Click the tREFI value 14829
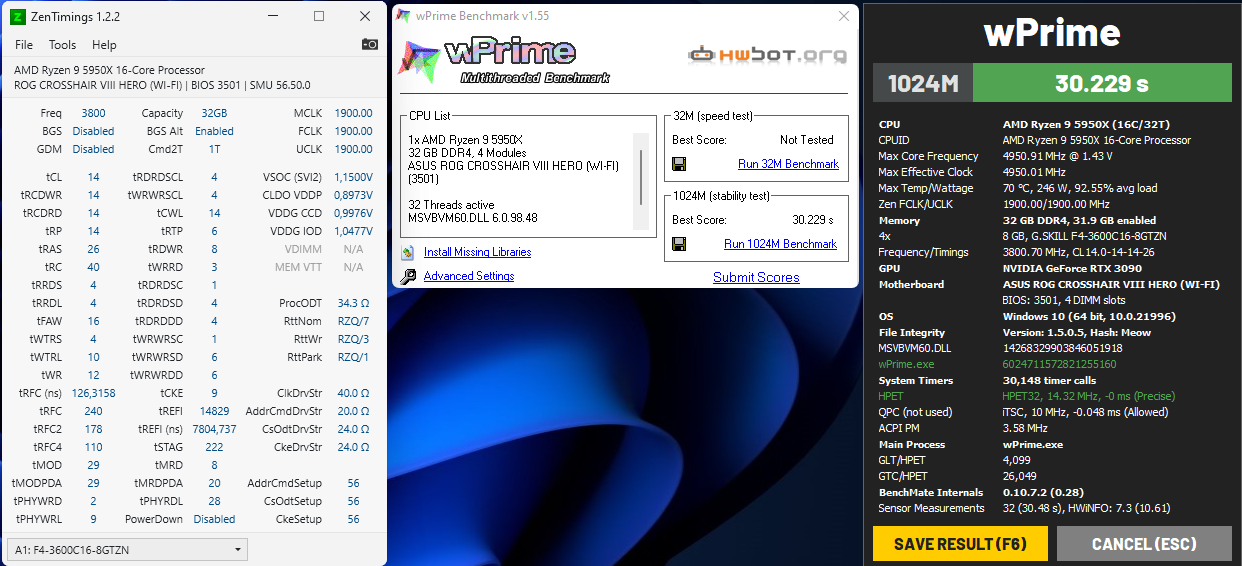Screen dimensions: 1242x566 click(214, 411)
